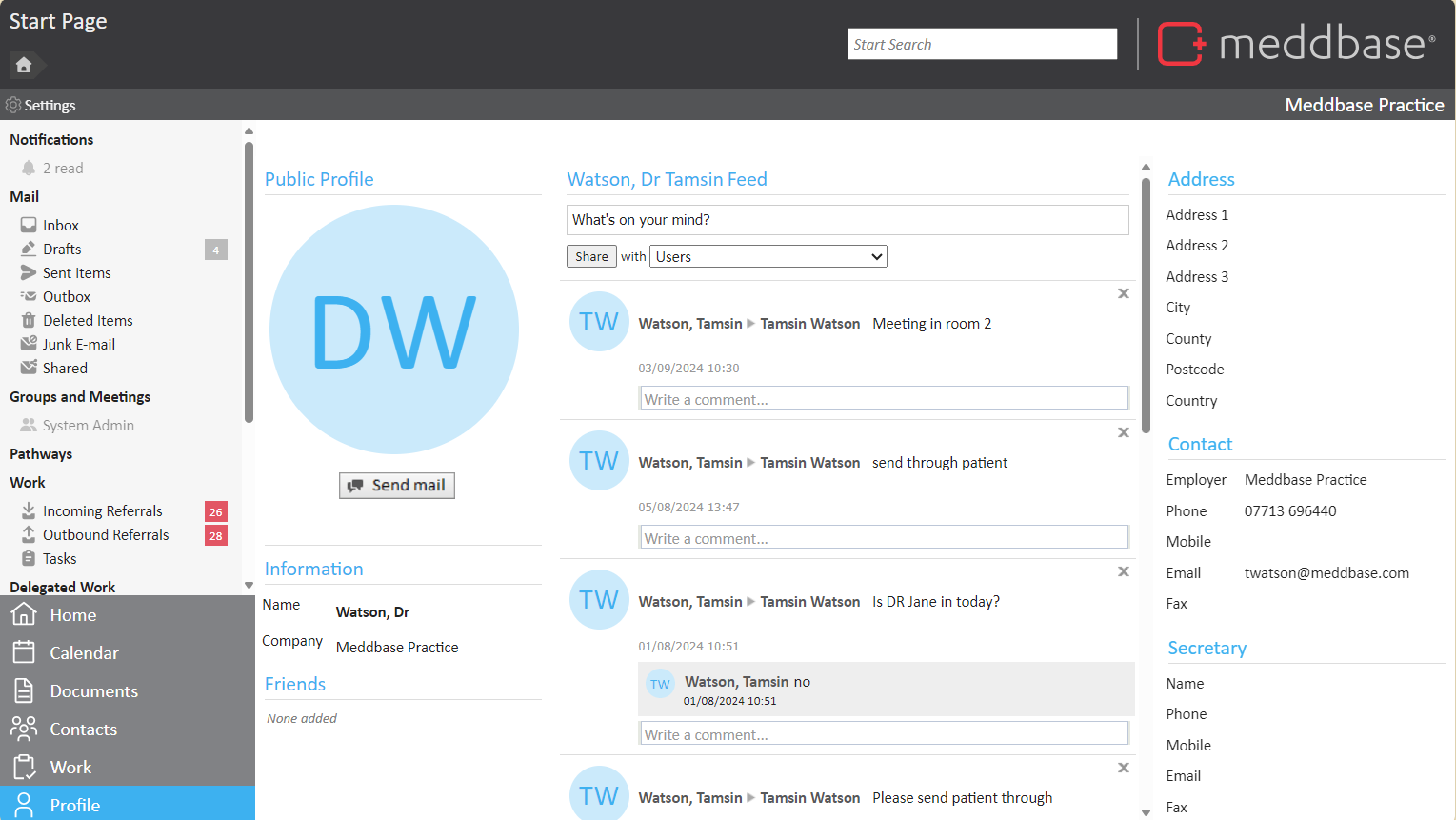Click the Send mail button
1456x820 pixels.
point(397,486)
